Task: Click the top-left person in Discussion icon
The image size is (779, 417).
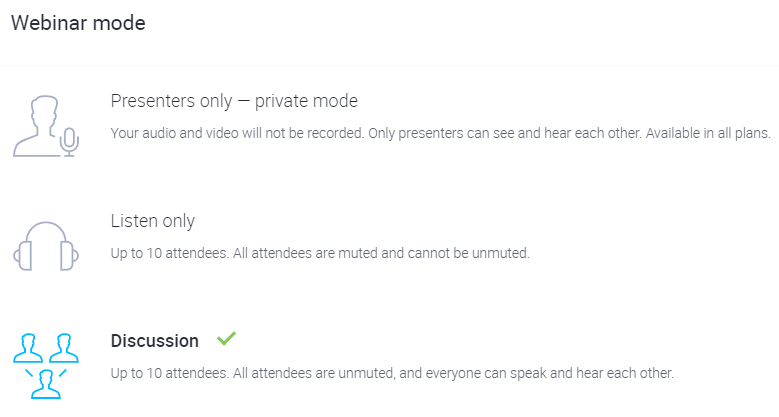Action: [x=28, y=348]
